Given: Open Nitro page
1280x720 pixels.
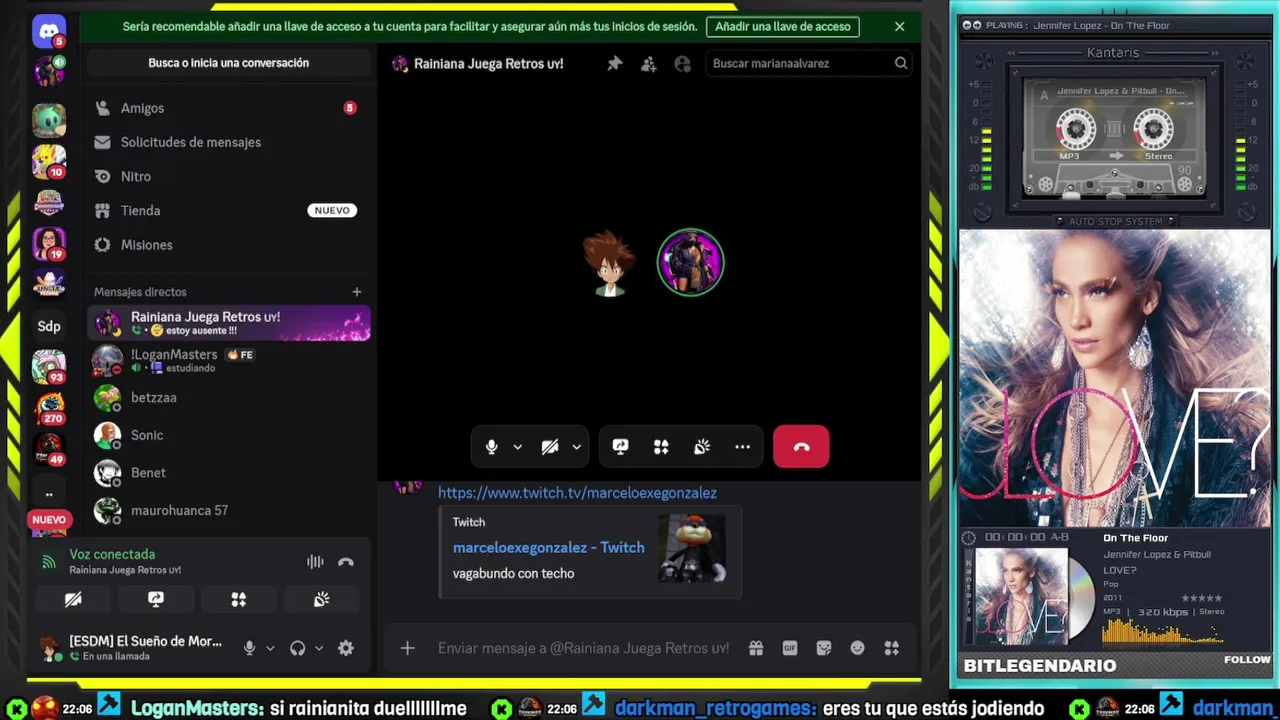Looking at the screenshot, I should (229, 176).
